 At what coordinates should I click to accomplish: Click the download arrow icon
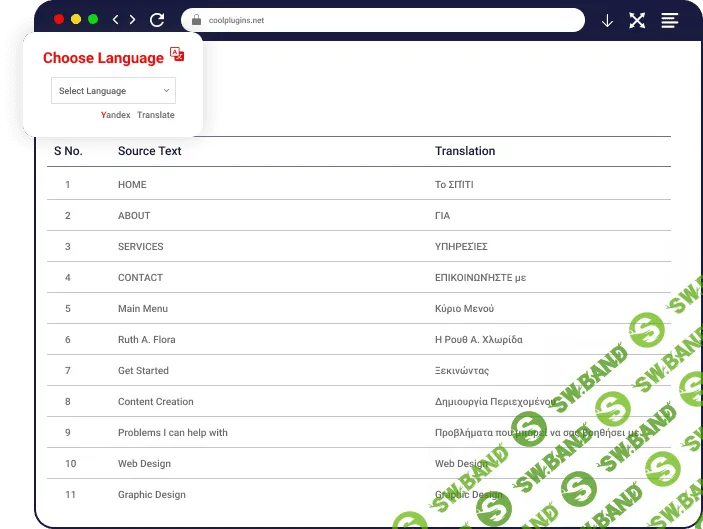pyautogui.click(x=607, y=20)
